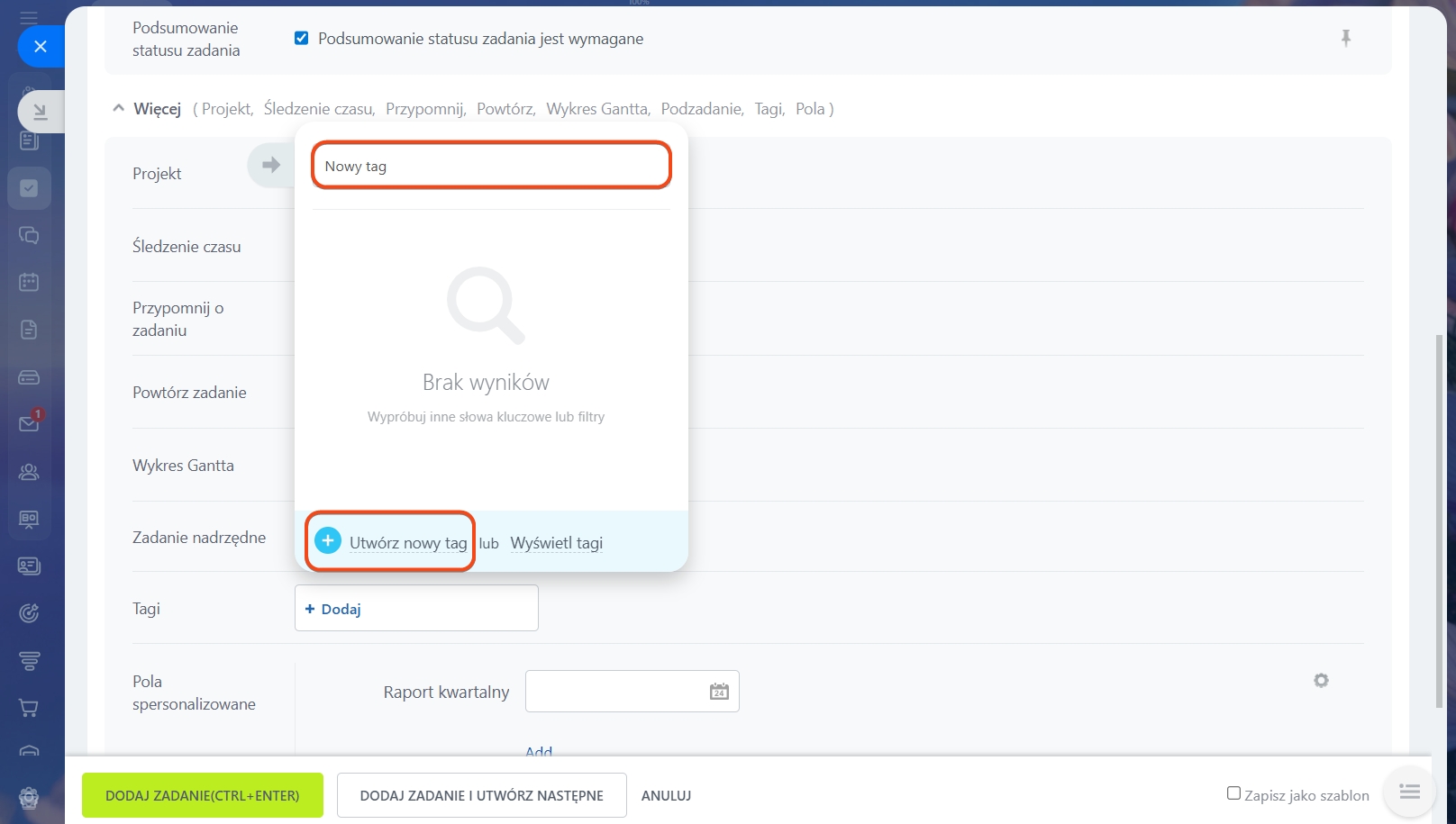The image size is (1456, 824).
Task: Open chat bubbles icon in sidebar
Action: tap(29, 235)
